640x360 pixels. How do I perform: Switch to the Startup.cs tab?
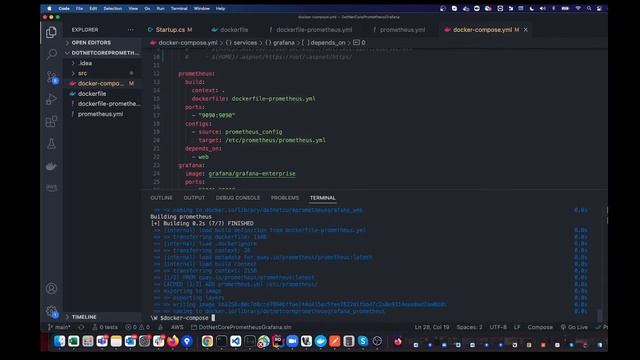coord(170,29)
